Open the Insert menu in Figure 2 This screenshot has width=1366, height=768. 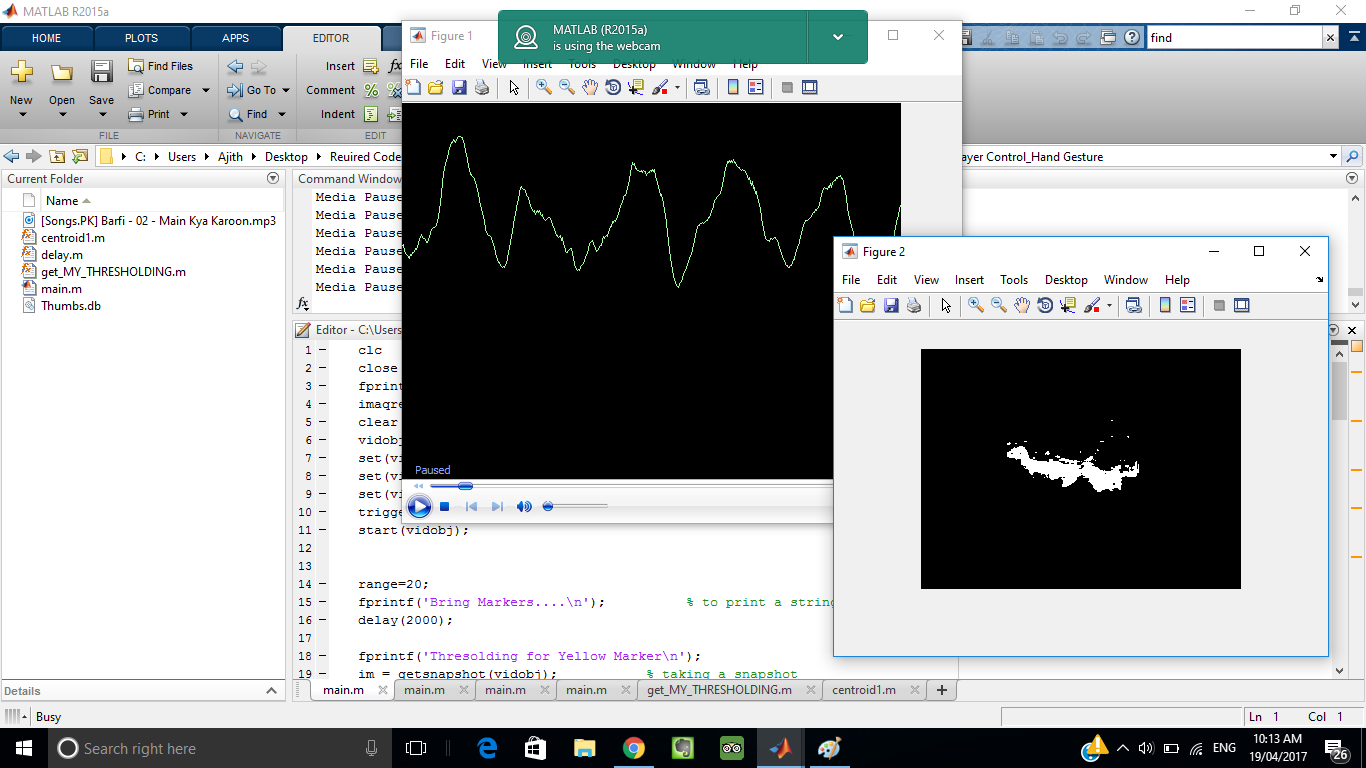click(x=969, y=280)
